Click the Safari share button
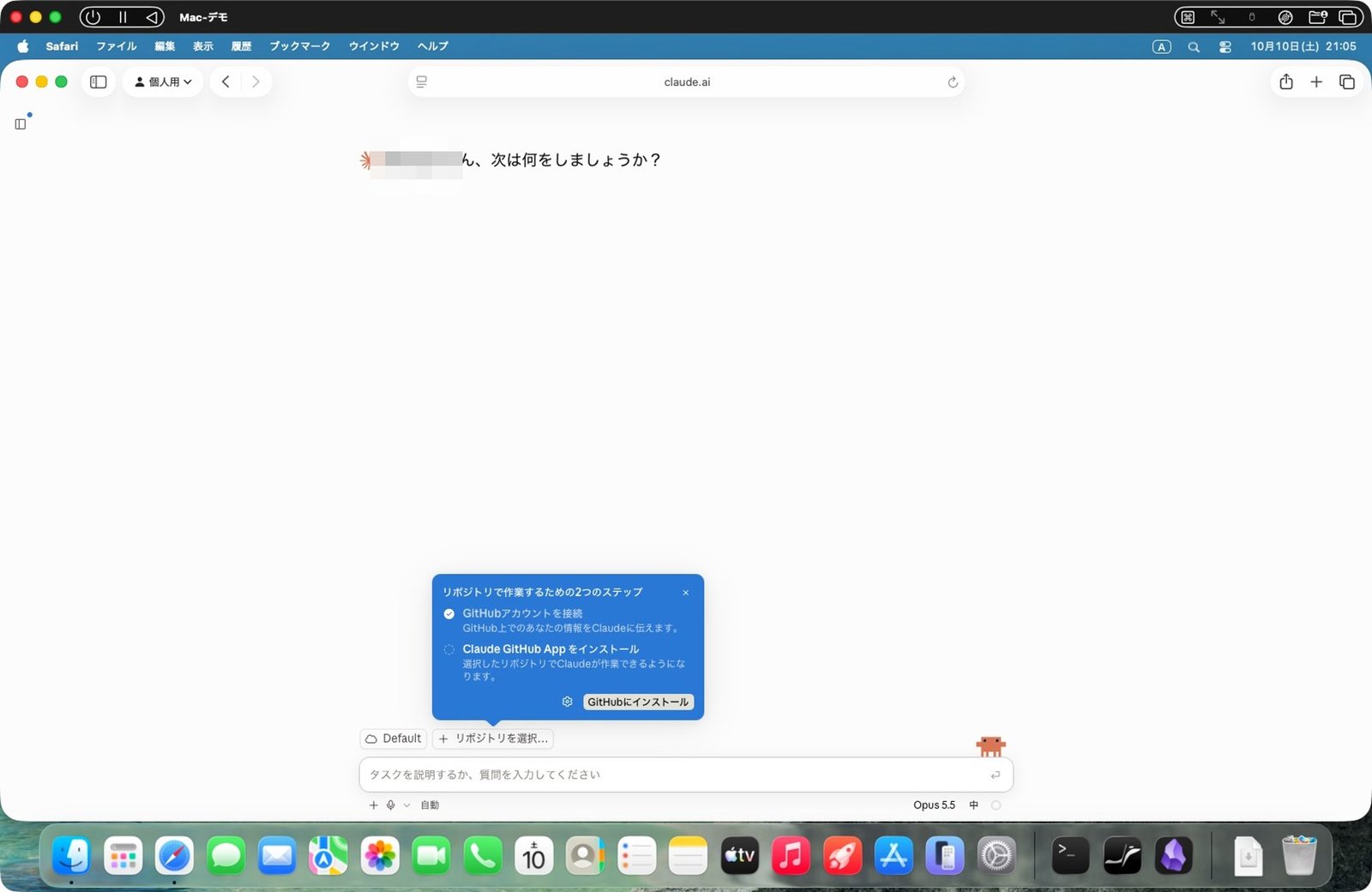 coord(1286,81)
